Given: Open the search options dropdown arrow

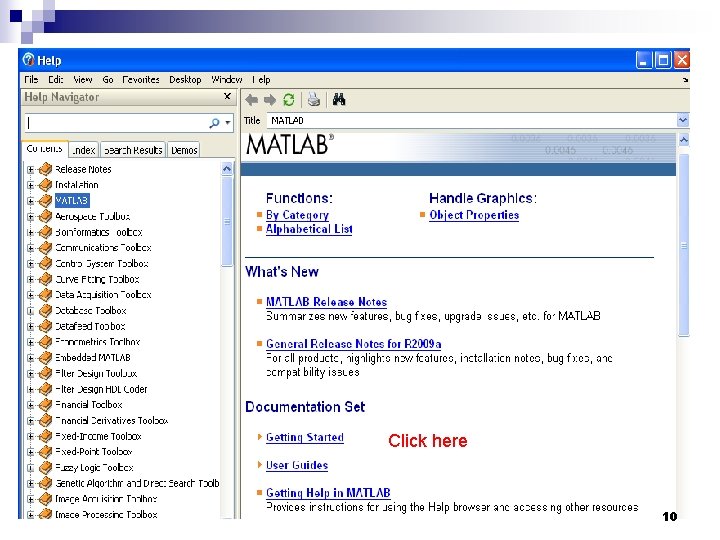Looking at the screenshot, I should [228, 123].
